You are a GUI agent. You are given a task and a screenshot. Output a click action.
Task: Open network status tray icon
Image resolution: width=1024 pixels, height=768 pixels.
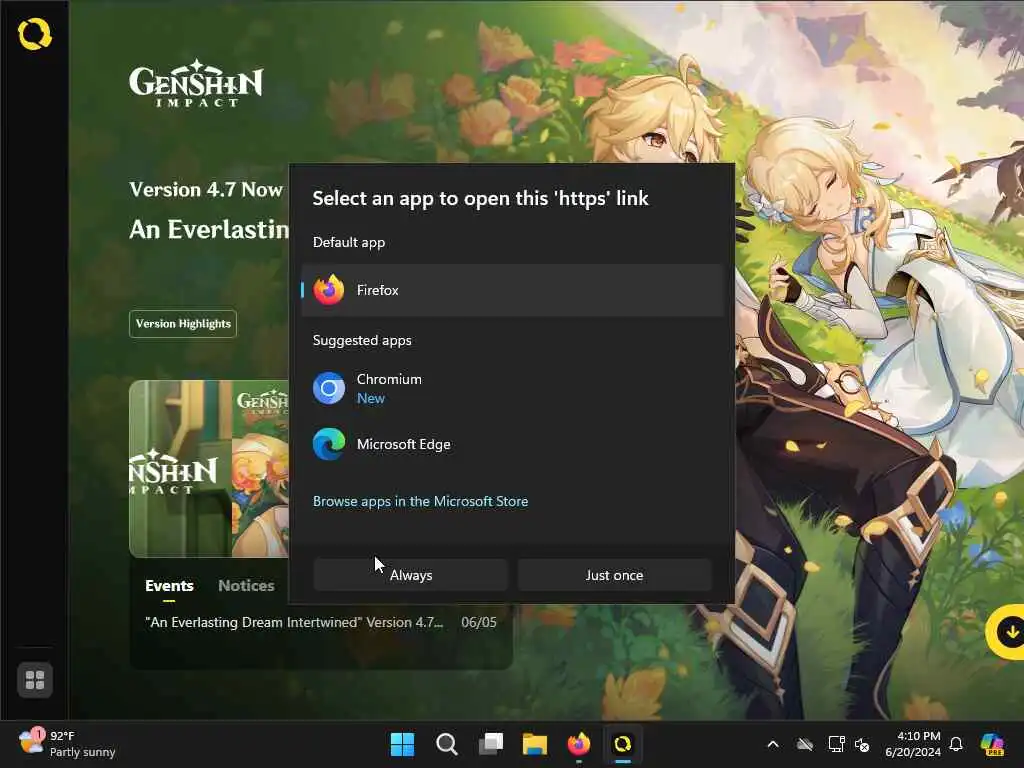(x=836, y=744)
